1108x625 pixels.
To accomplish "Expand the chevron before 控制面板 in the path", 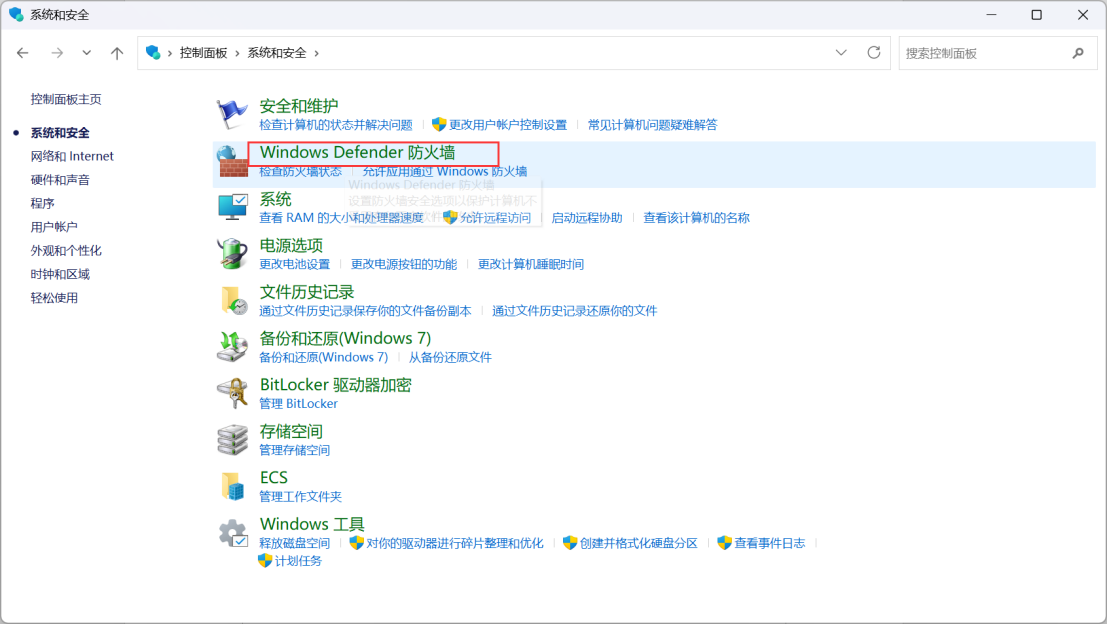I will [170, 53].
